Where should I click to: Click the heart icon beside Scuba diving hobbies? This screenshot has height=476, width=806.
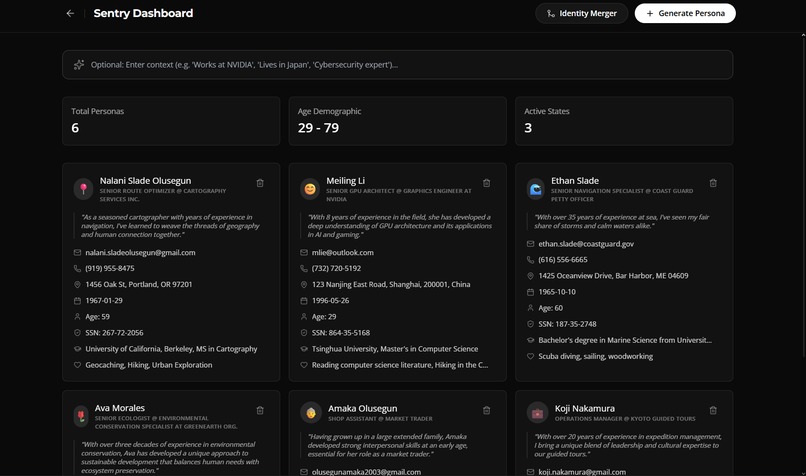tap(530, 356)
